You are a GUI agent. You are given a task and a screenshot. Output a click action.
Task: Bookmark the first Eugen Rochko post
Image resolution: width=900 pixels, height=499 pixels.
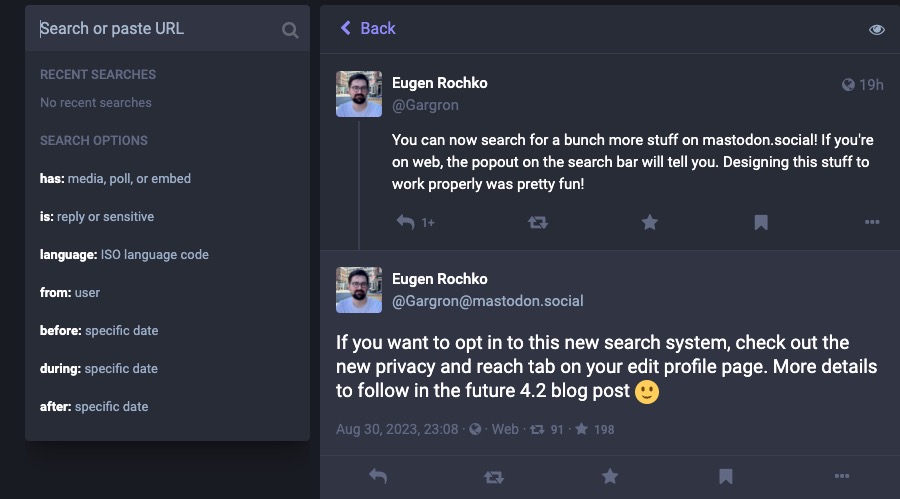tap(761, 222)
